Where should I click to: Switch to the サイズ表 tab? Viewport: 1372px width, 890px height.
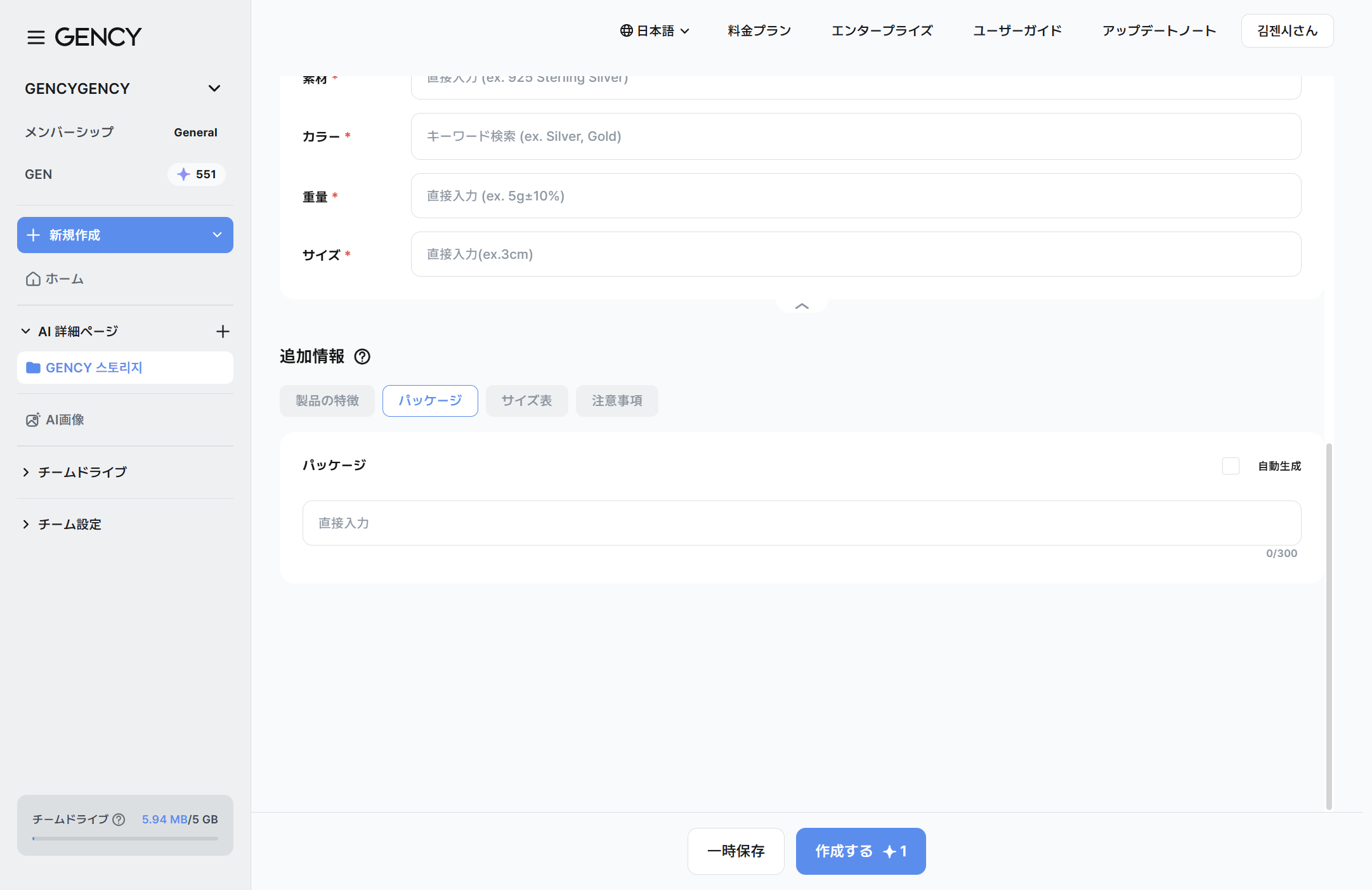click(x=526, y=401)
